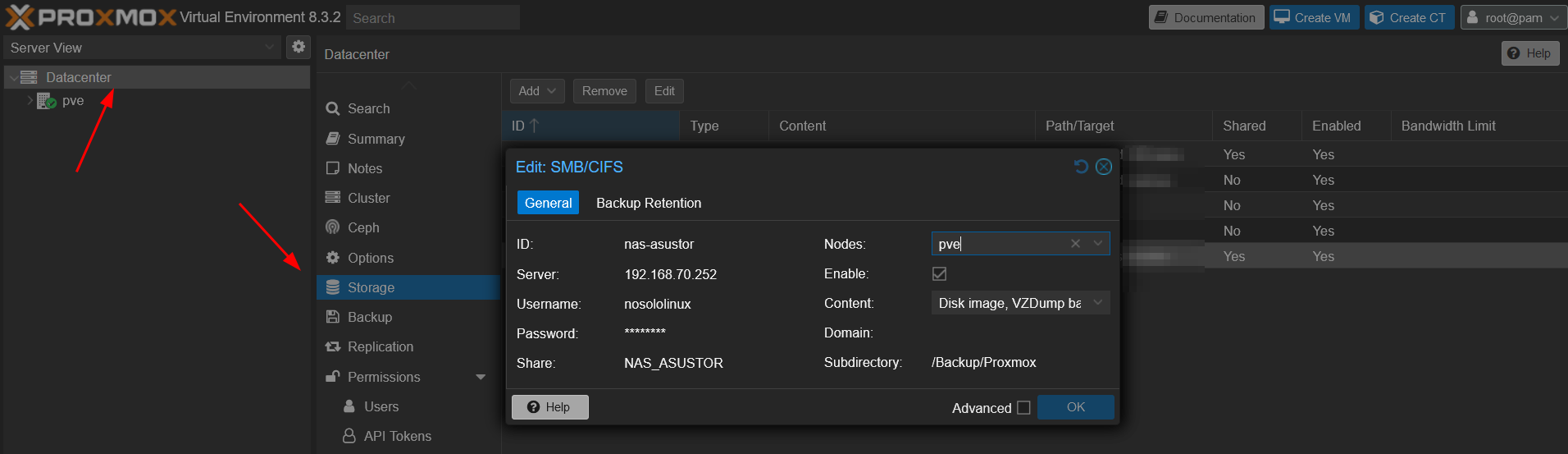The image size is (1568, 454).
Task: Open the Options section in the sidebar
Action: pos(370,258)
